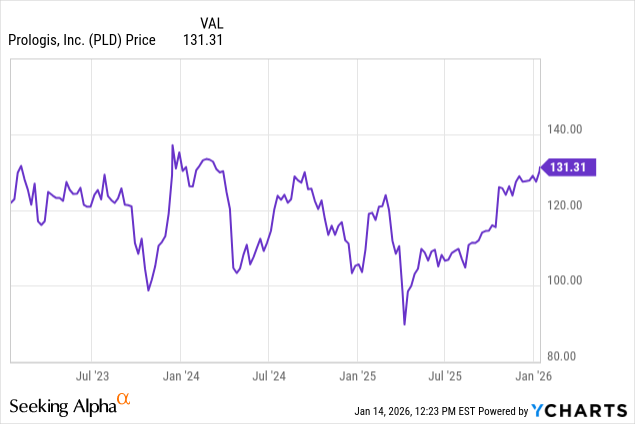The width and height of the screenshot is (635, 424).
Task: Click the 100.00 y-axis label
Action: pos(565,280)
